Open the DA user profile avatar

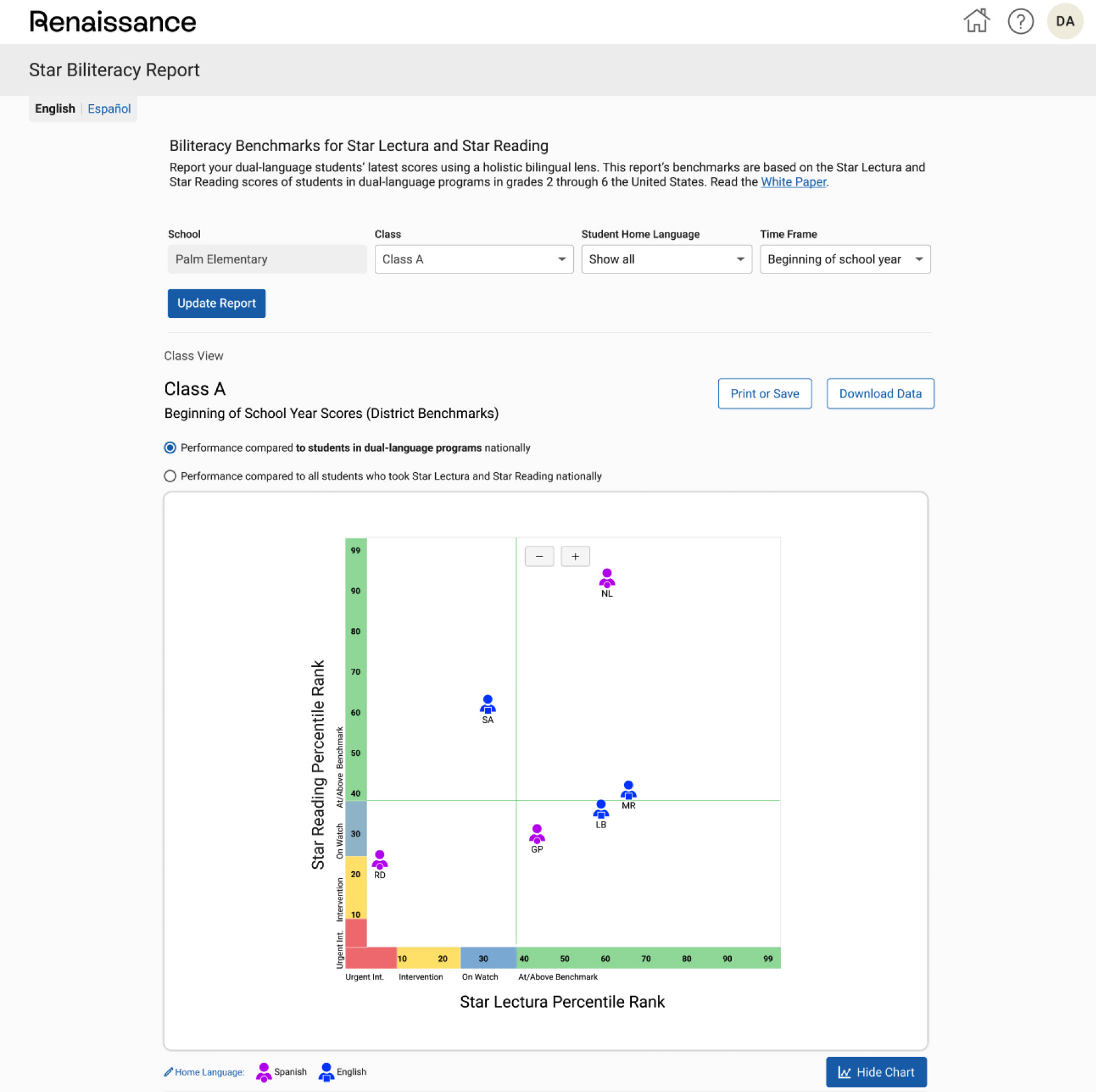tap(1064, 21)
